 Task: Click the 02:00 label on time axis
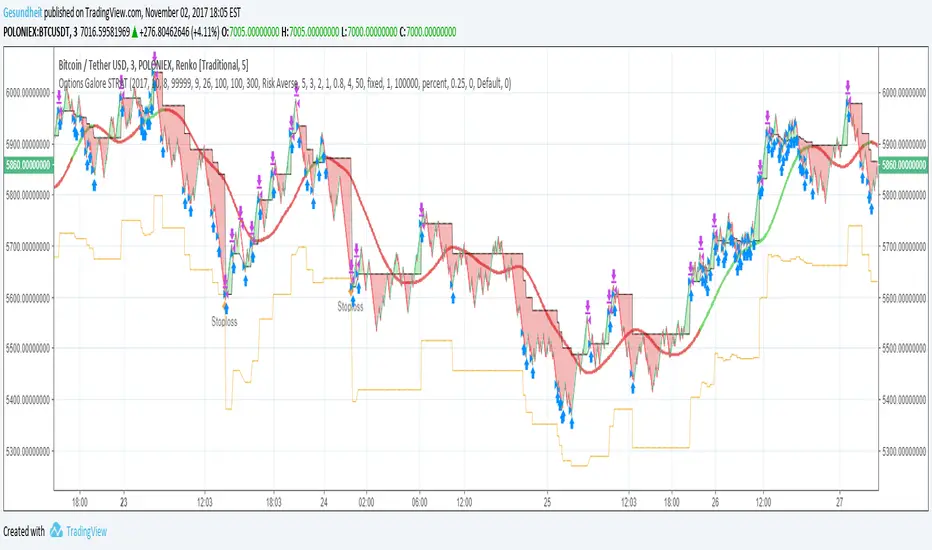pyautogui.click(x=366, y=502)
